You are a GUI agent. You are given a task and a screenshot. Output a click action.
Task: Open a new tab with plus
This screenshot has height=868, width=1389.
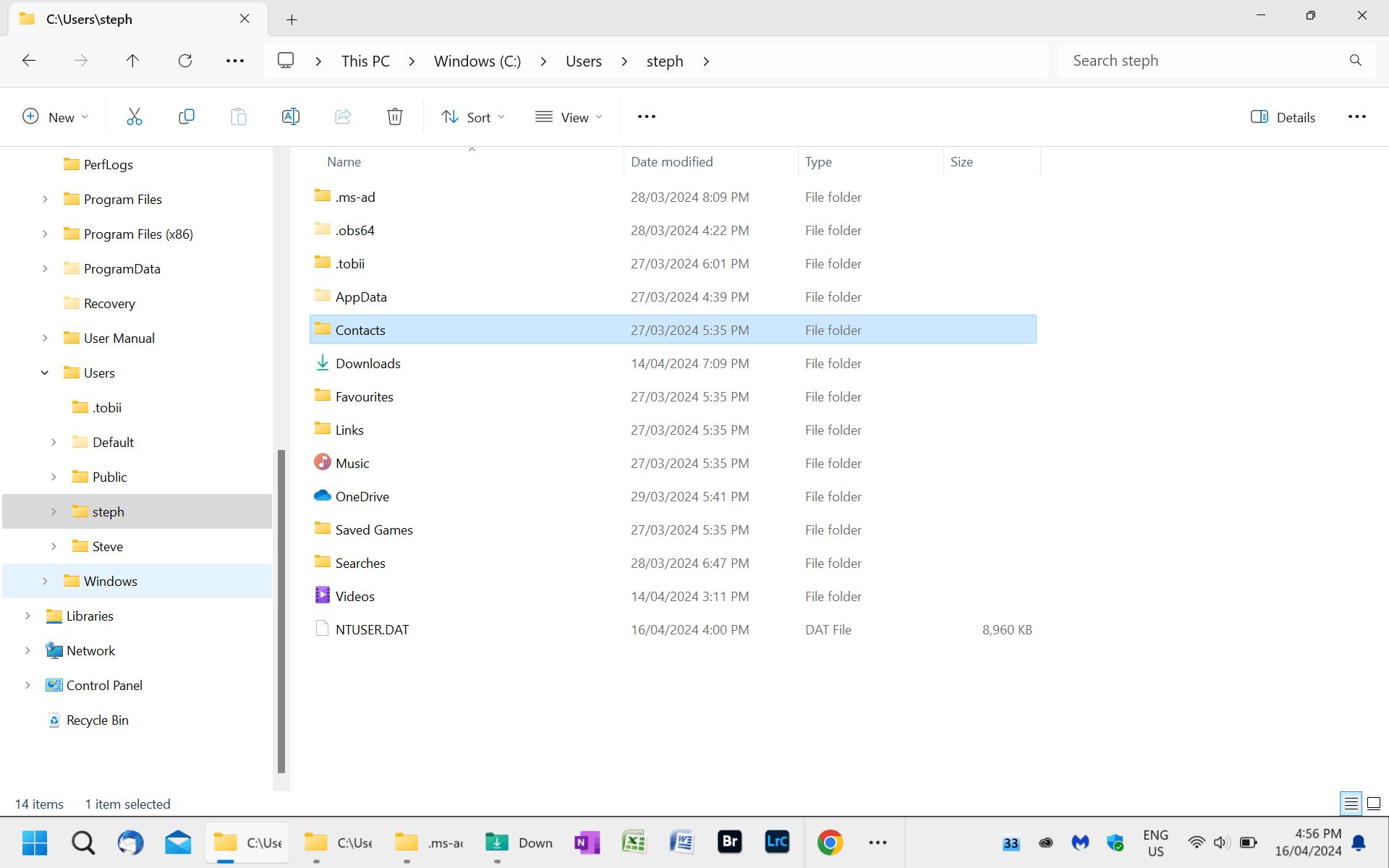[x=292, y=20]
